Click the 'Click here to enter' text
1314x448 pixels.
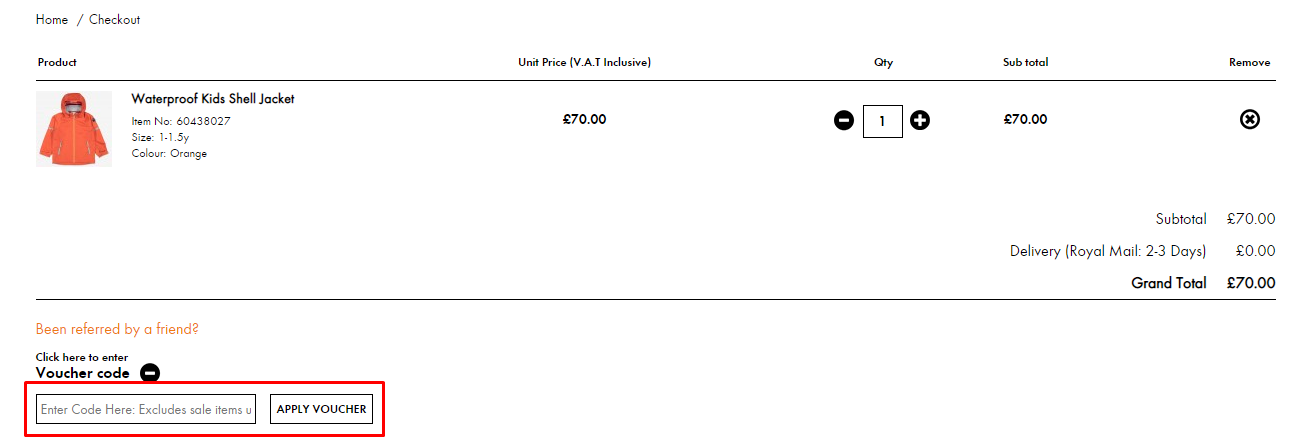[82, 357]
